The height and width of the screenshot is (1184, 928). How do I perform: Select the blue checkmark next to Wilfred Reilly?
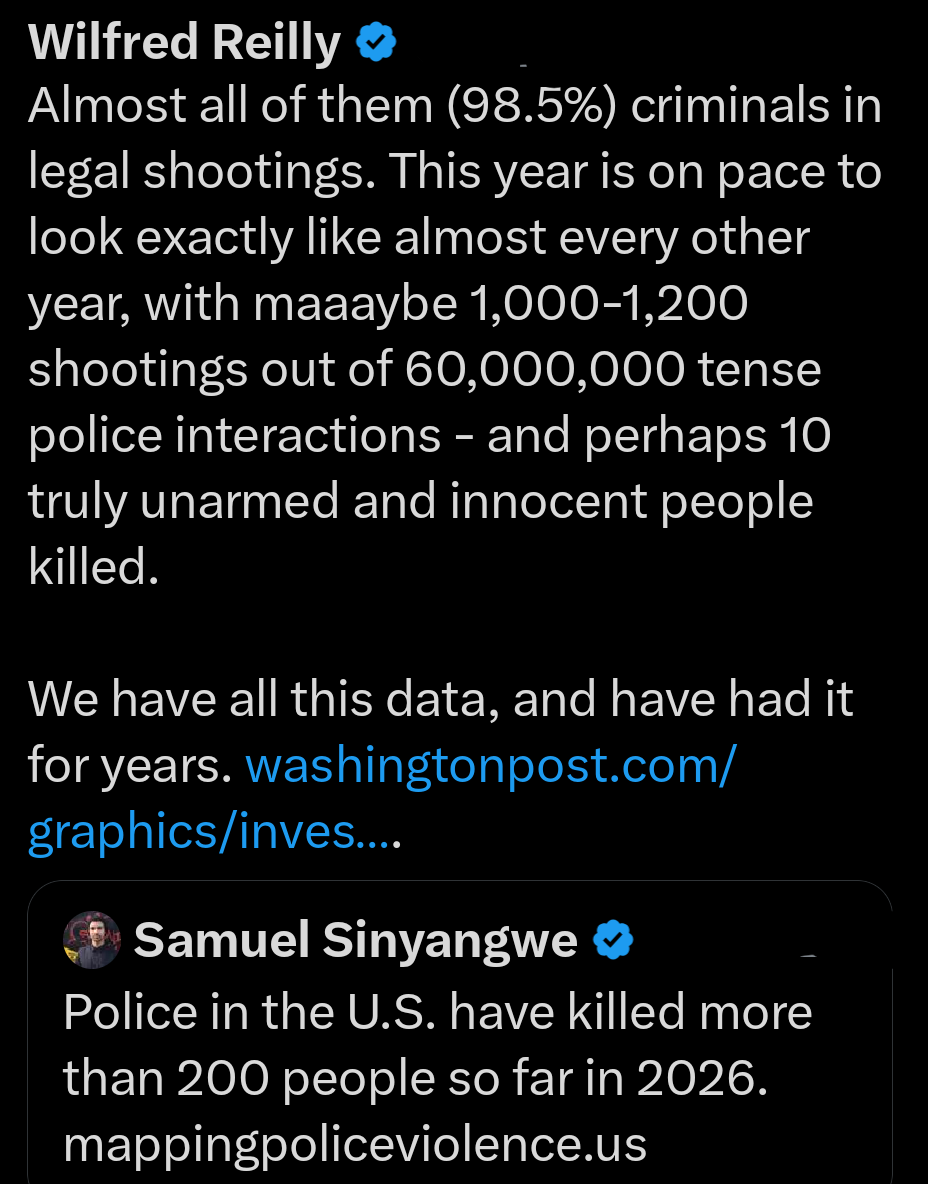pyautogui.click(x=374, y=41)
